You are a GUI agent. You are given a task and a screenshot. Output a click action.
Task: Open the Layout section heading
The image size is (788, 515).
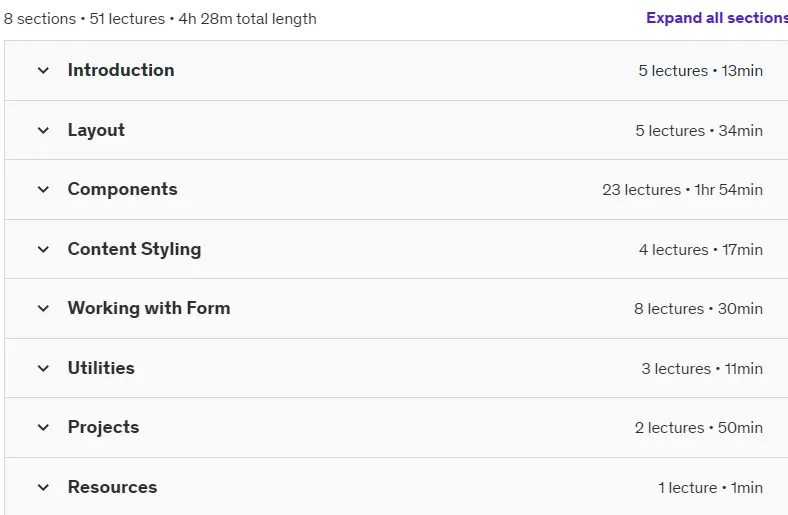[96, 130]
